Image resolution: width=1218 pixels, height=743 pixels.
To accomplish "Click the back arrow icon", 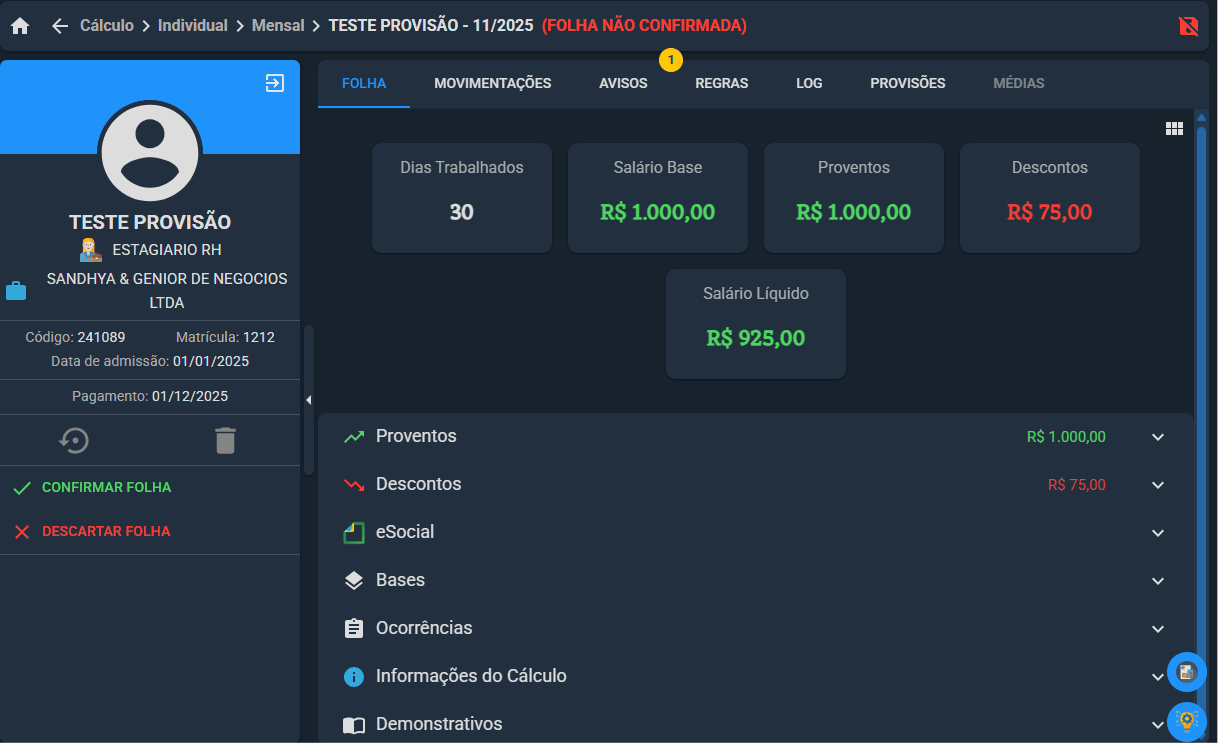I will point(60,26).
